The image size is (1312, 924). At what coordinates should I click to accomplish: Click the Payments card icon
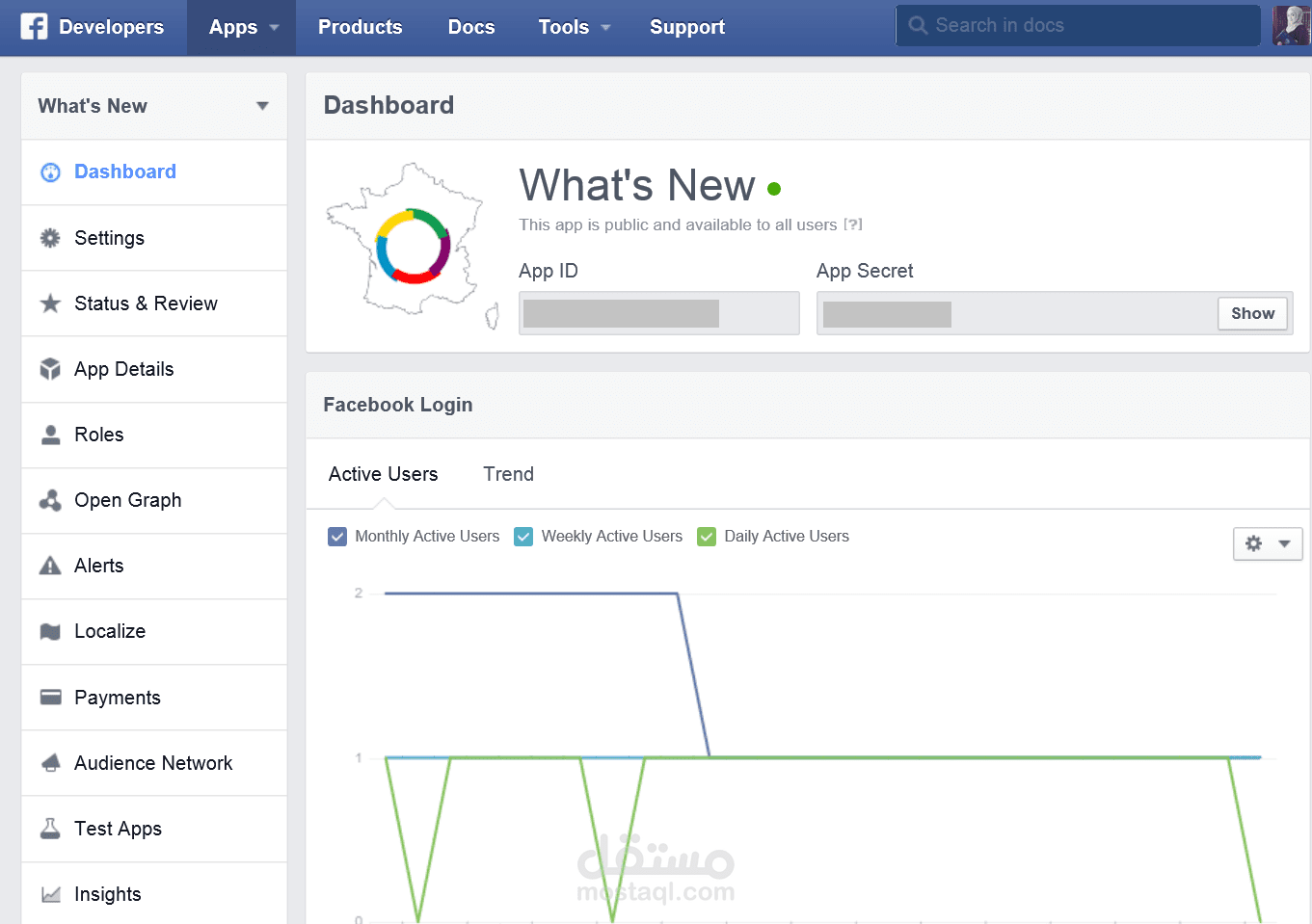point(50,697)
